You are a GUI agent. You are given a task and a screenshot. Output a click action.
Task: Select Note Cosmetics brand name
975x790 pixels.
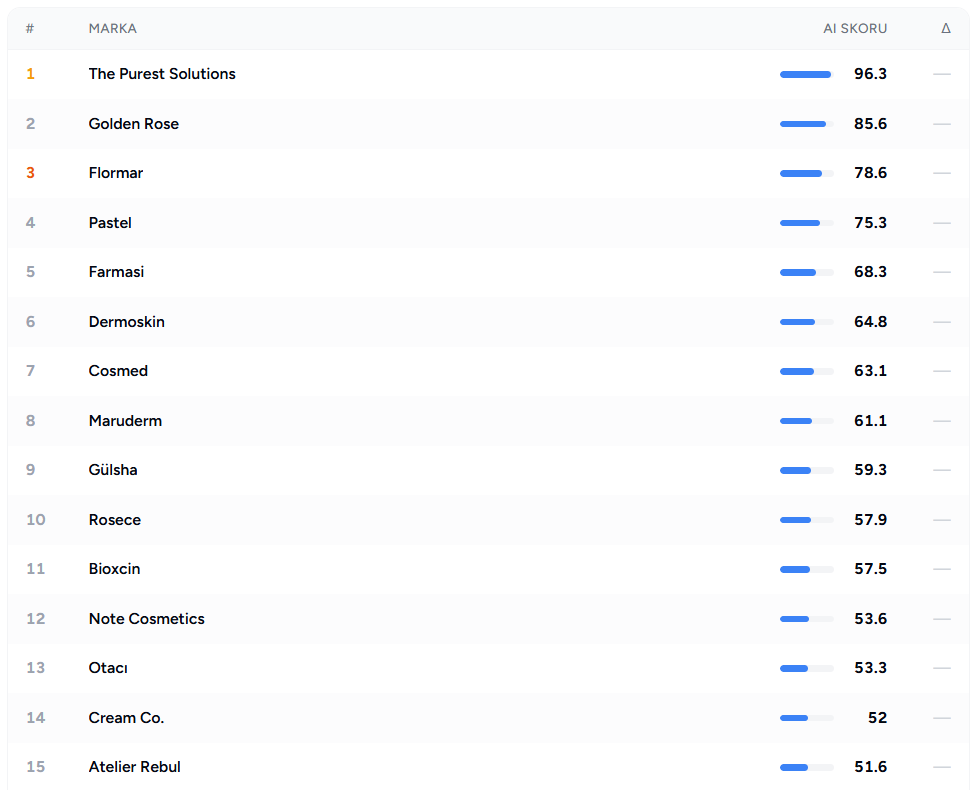[x=147, y=618]
